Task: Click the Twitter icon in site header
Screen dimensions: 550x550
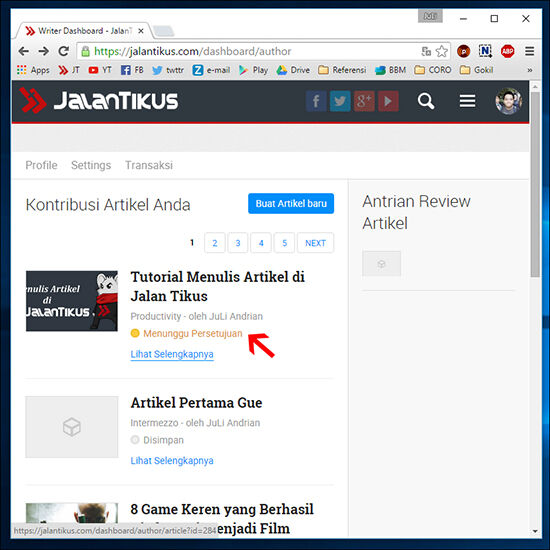Action: tap(340, 101)
